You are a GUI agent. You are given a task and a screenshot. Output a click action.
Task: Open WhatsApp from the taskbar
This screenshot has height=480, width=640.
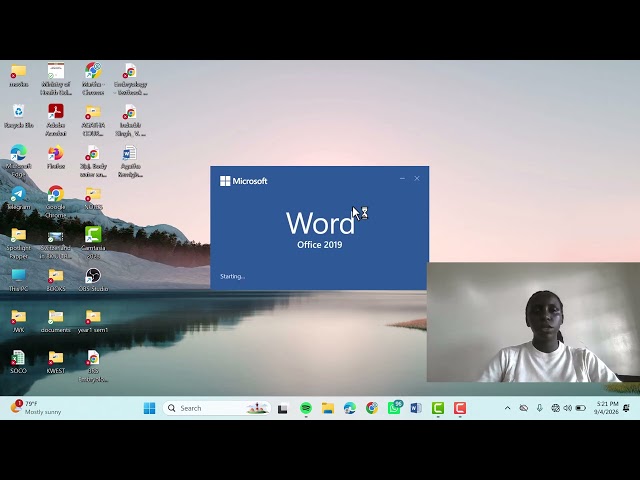point(394,408)
